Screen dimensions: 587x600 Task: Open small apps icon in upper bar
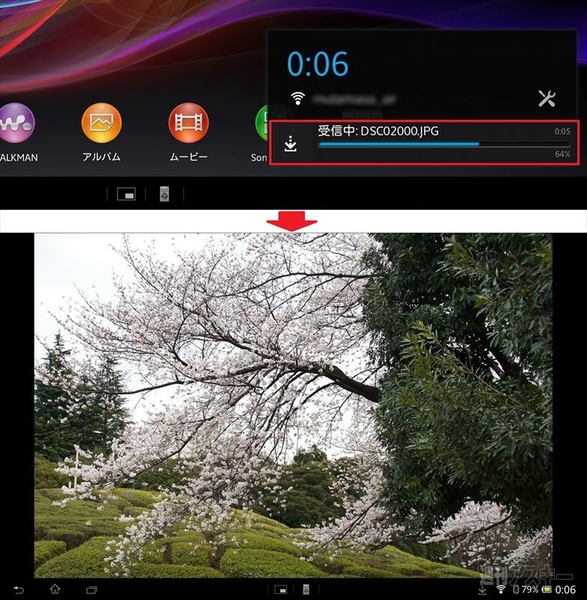click(126, 194)
